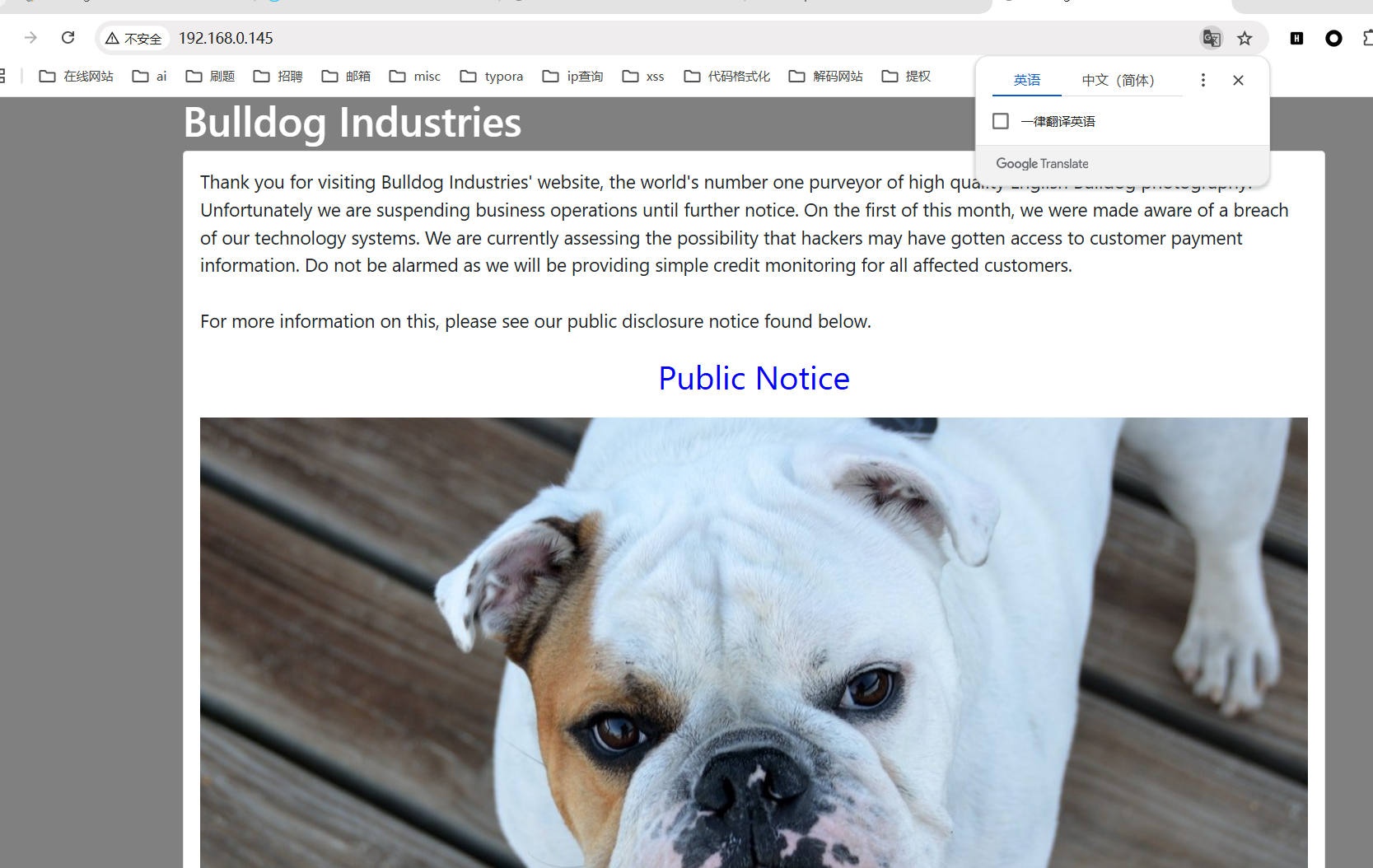The image size is (1373, 868).
Task: Bookmark this page with the star icon
Action: coord(1245,38)
